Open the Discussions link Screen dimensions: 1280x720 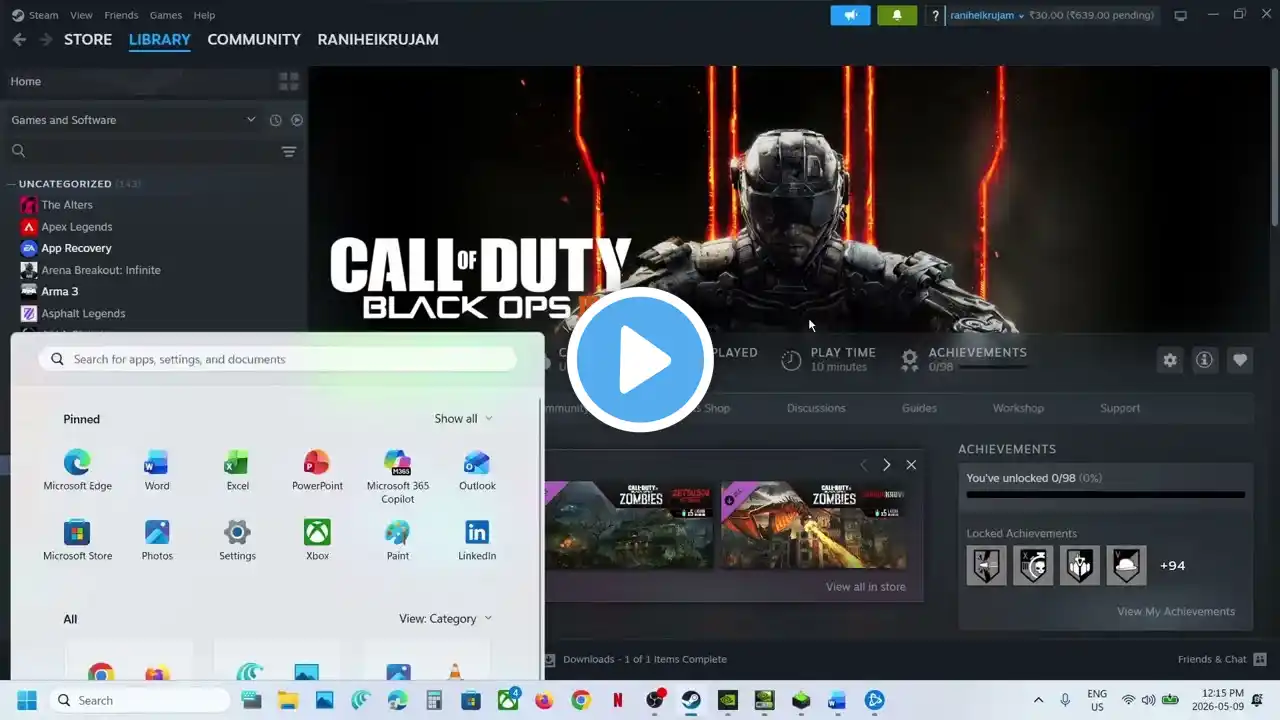(x=816, y=408)
